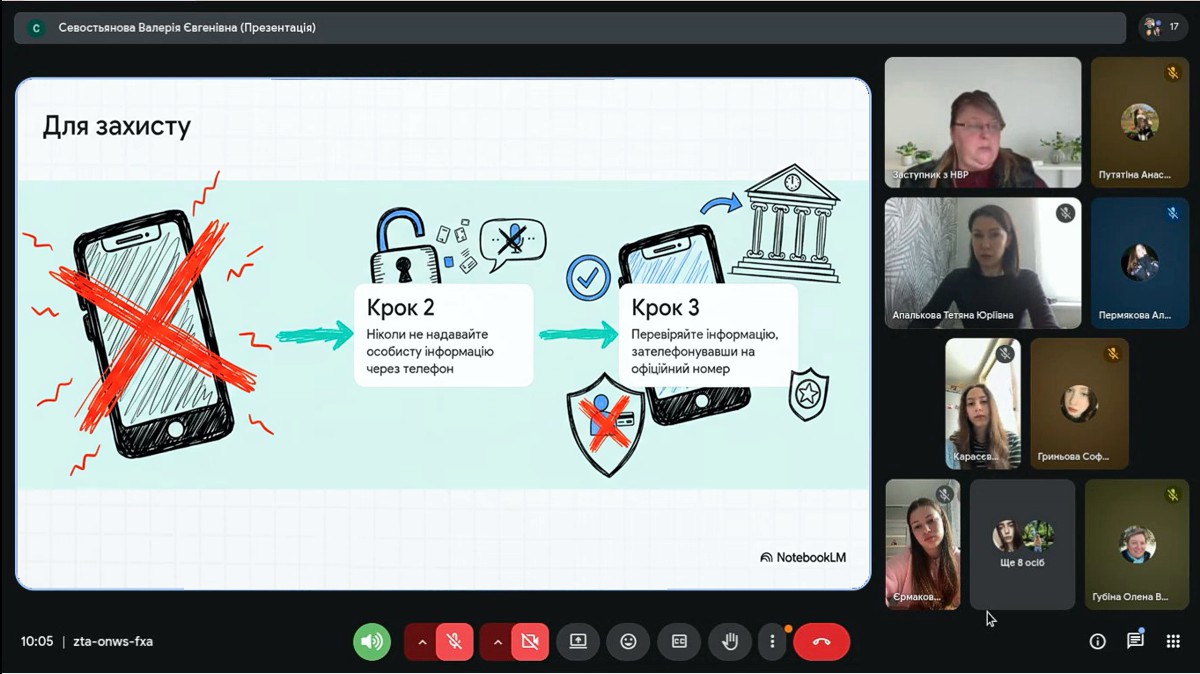Image resolution: width=1200 pixels, height=674 pixels.
Task: Click the meeting code zta-onws-fxa
Action: [x=113, y=641]
